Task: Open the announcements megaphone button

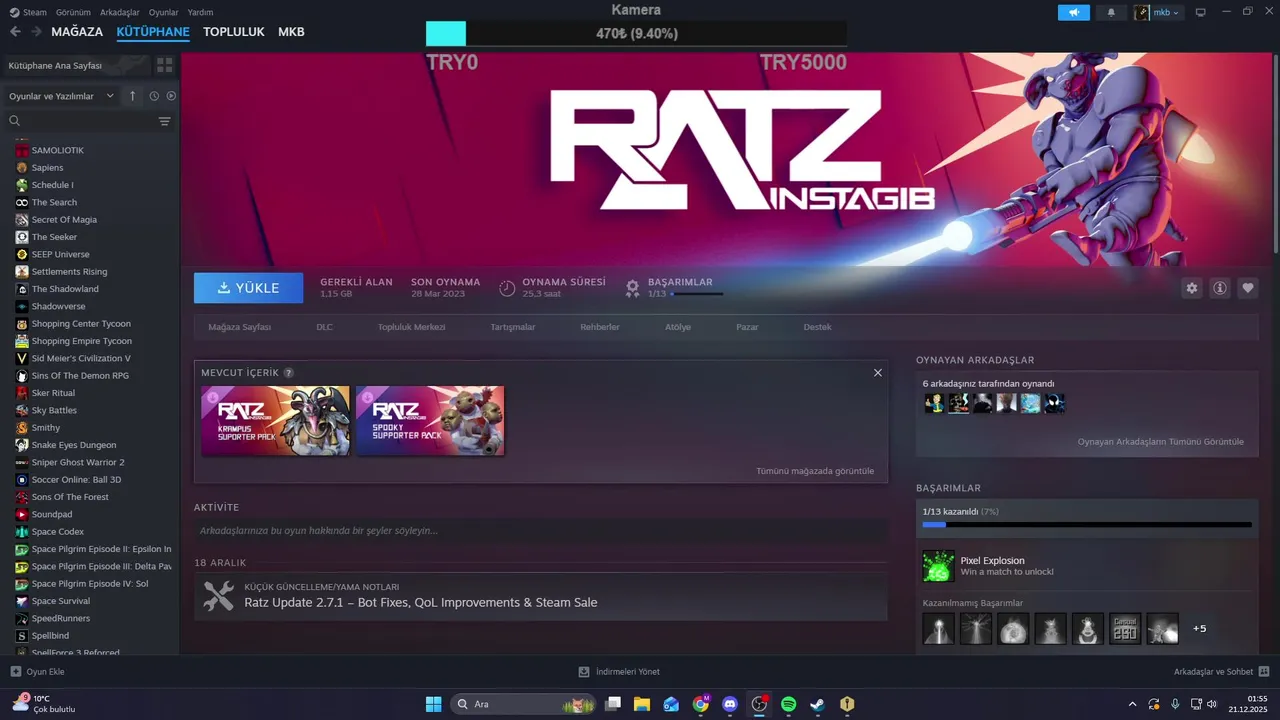Action: pyautogui.click(x=1074, y=13)
